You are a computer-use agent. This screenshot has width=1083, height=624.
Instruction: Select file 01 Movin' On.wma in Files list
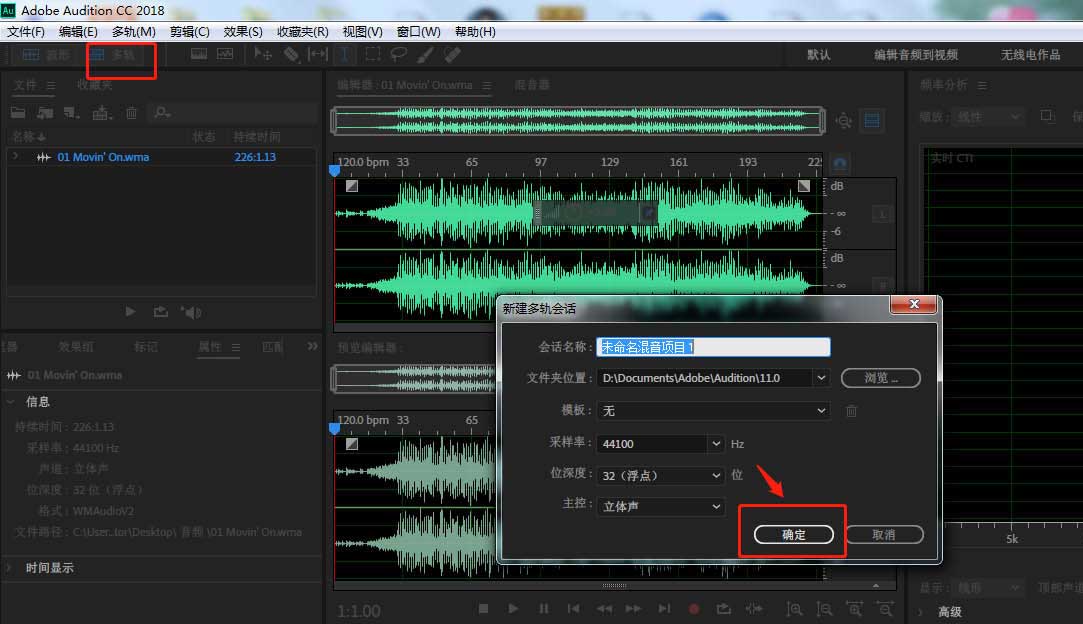[x=103, y=157]
